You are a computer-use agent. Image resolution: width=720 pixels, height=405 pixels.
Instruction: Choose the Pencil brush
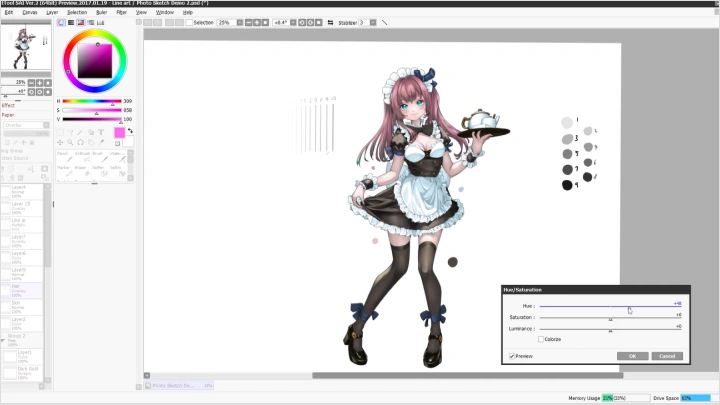click(x=65, y=157)
